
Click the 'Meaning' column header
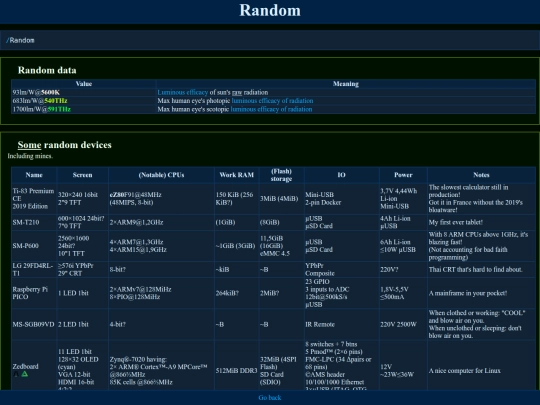click(346, 84)
